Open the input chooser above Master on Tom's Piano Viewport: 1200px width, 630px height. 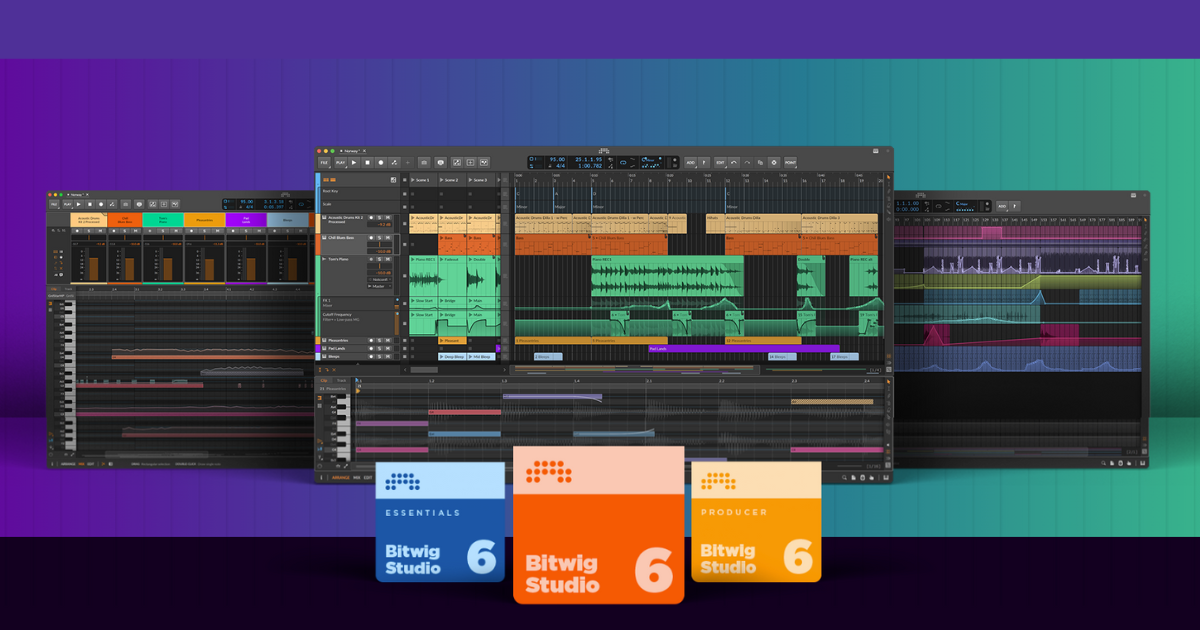coord(379,279)
